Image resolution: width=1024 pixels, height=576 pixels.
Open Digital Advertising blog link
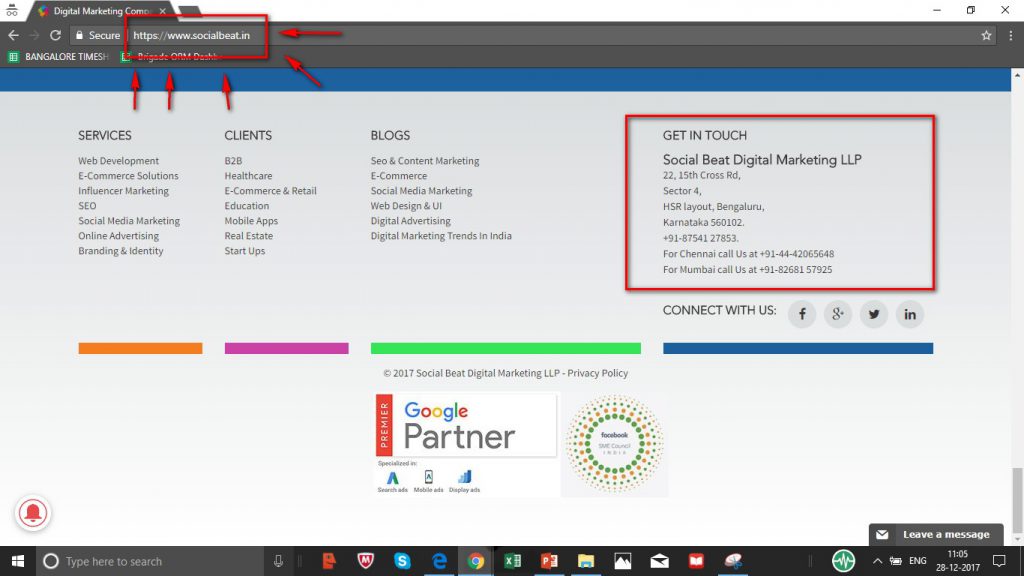click(x=410, y=221)
